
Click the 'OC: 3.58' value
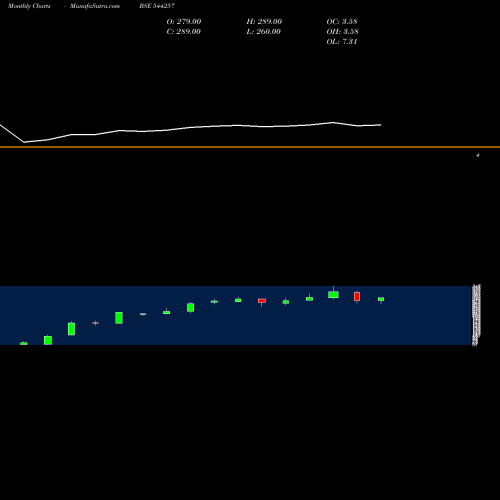pyautogui.click(x=342, y=22)
